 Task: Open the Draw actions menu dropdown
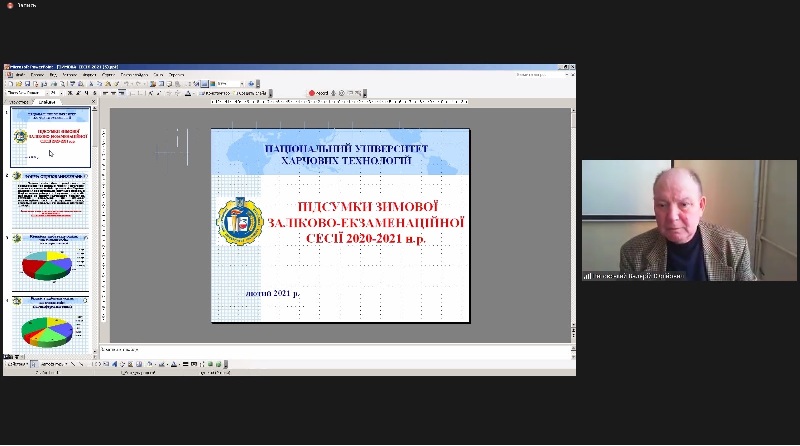click(x=17, y=364)
